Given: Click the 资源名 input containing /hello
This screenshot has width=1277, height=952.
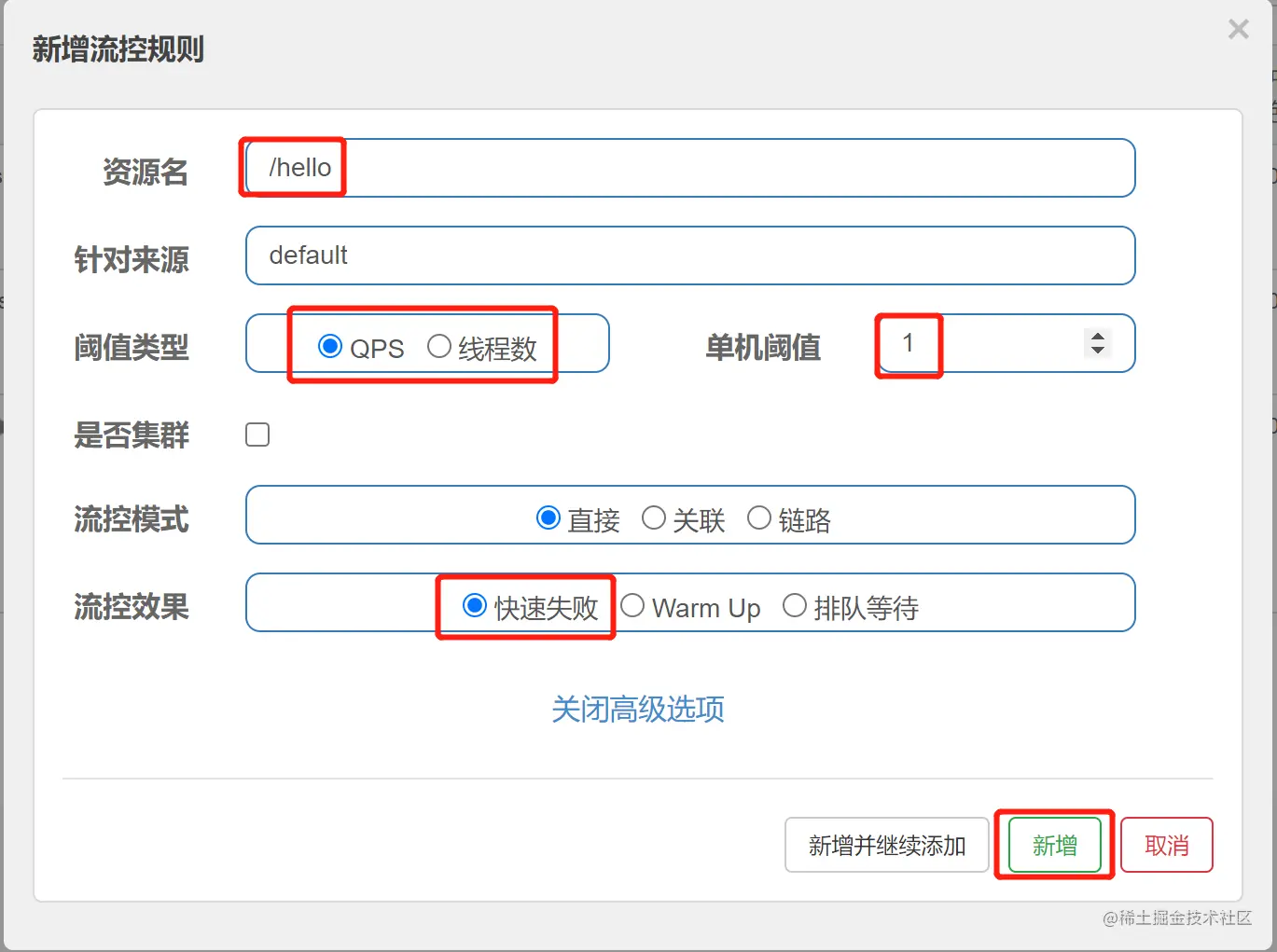Looking at the screenshot, I should 690,168.
